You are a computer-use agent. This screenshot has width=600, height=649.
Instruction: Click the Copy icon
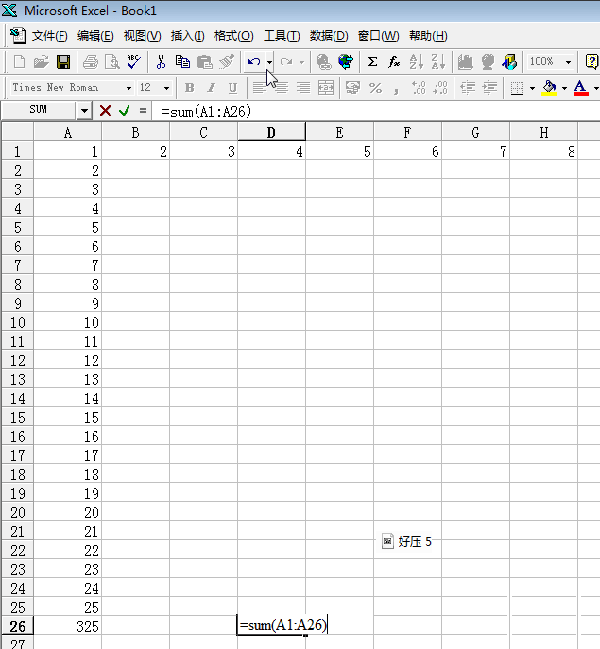point(182,62)
